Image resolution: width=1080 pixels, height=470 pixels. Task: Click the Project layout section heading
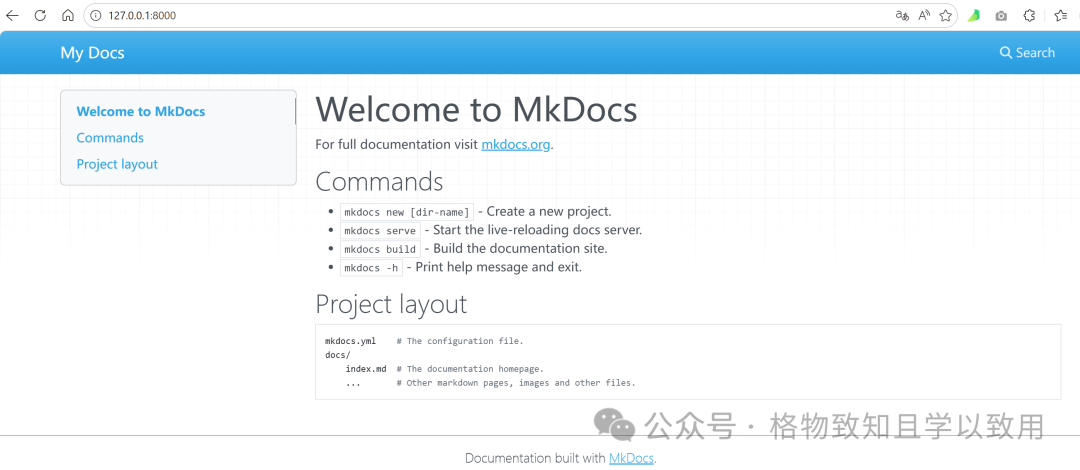(391, 304)
